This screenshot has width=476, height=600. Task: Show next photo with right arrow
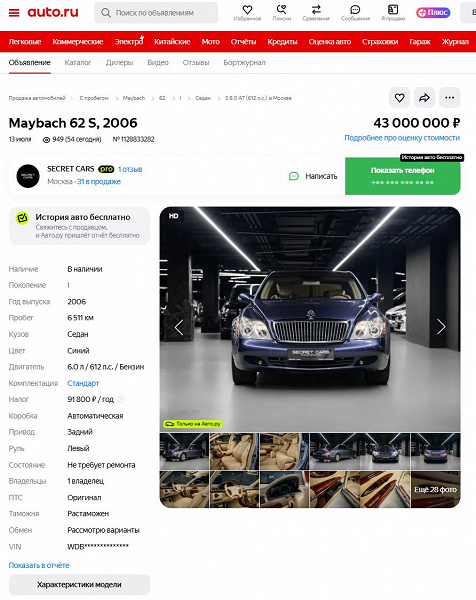pyautogui.click(x=441, y=327)
